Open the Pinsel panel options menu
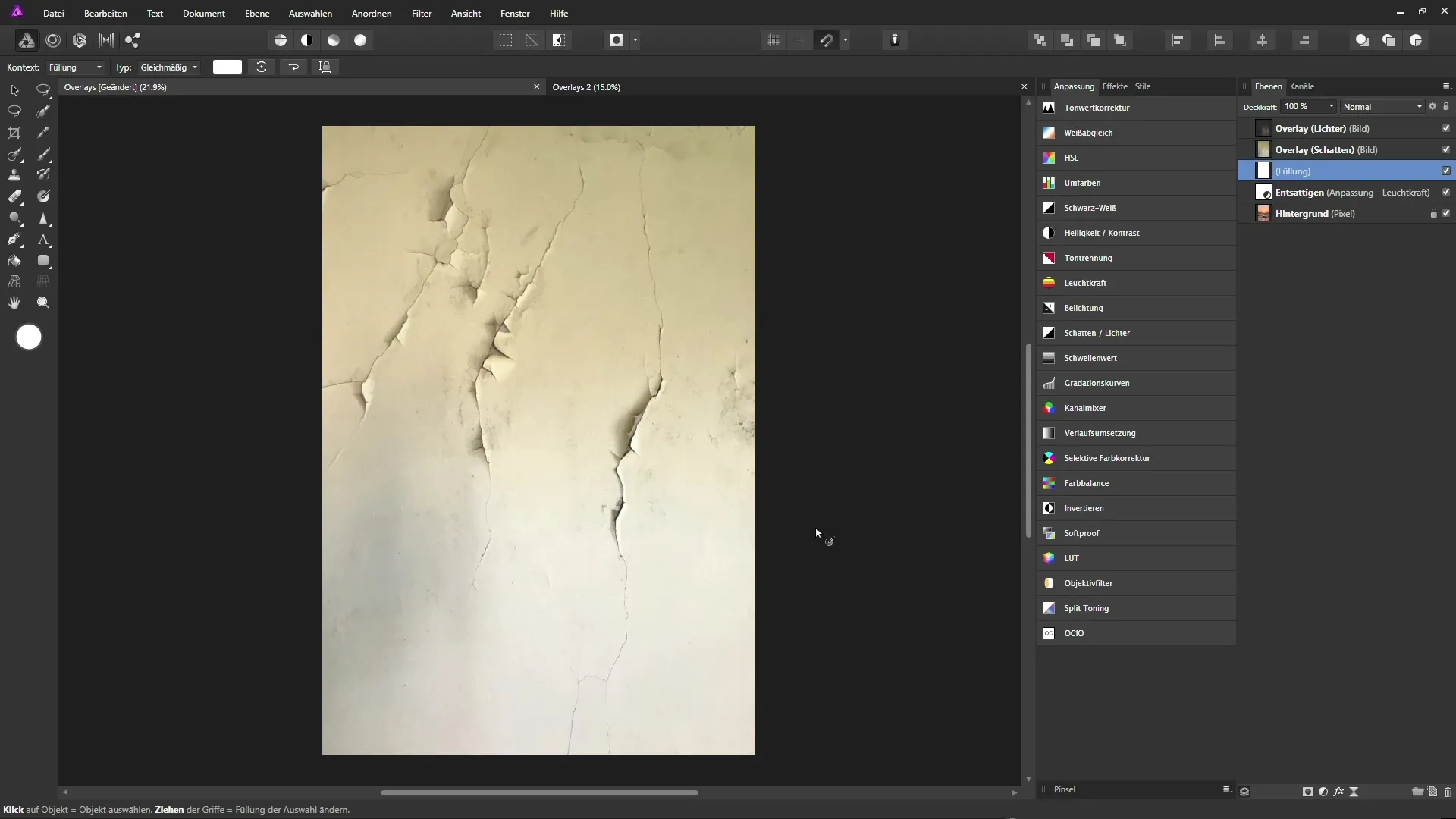The image size is (1456, 819). (x=1226, y=789)
